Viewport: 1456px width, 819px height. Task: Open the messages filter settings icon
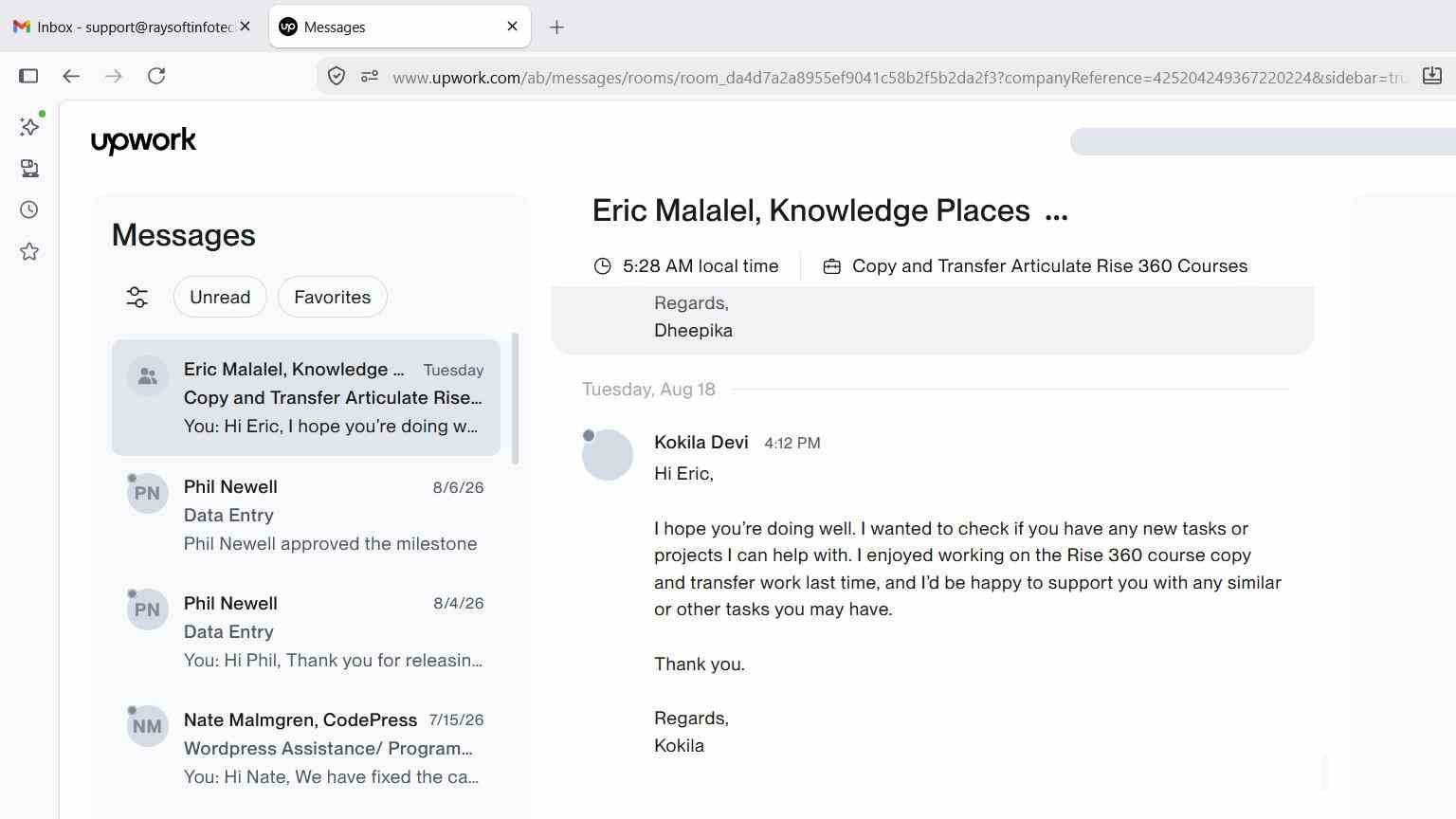(x=137, y=298)
